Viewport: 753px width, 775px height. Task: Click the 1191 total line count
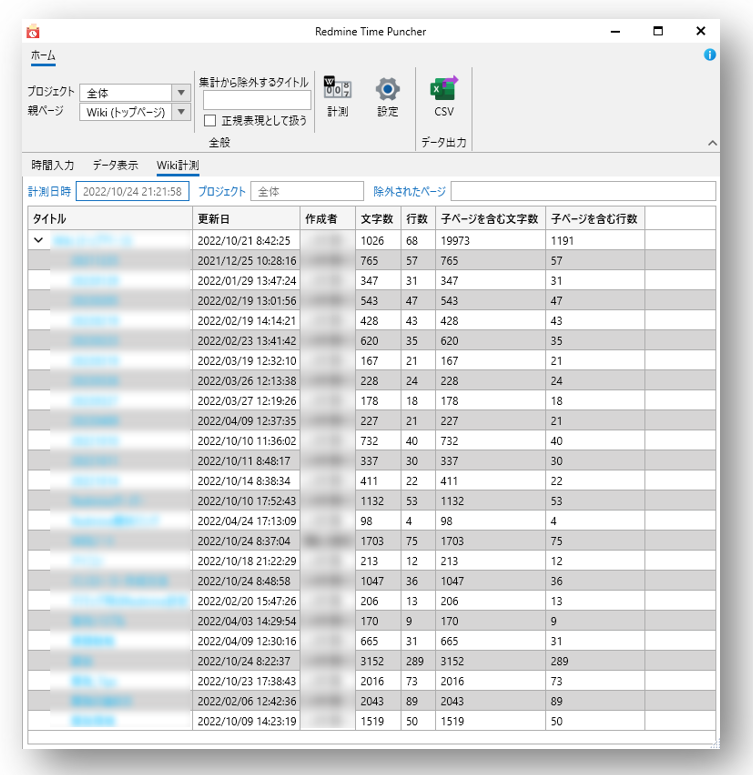[x=595, y=241]
